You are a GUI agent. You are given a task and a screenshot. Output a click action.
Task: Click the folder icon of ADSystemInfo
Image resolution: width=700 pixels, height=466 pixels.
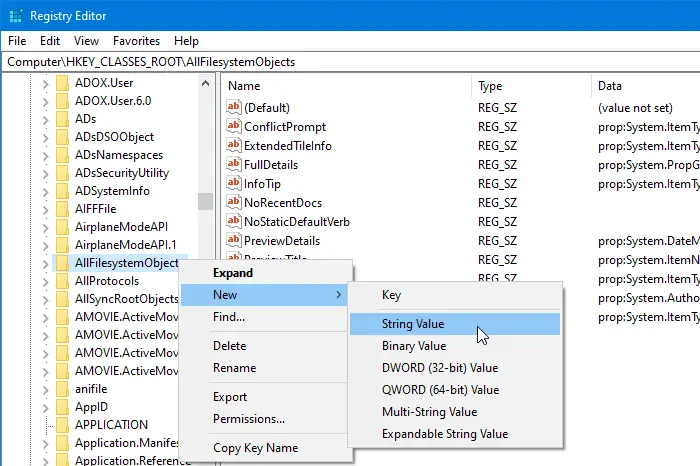pos(62,191)
